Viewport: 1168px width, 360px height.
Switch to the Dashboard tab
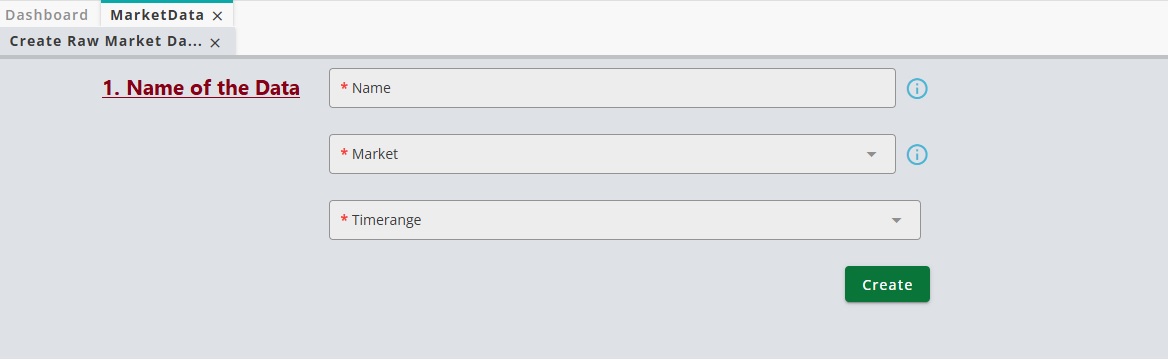tap(46, 15)
